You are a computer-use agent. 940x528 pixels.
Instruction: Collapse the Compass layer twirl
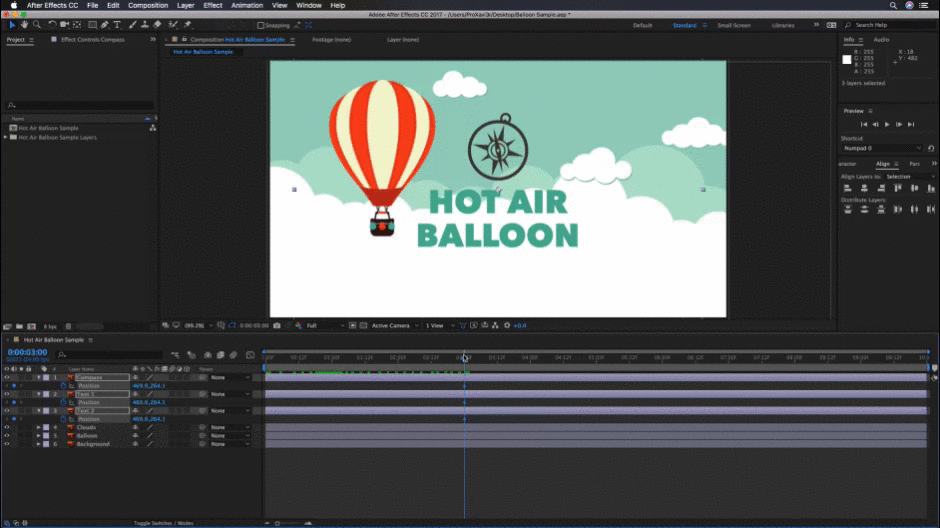pyautogui.click(x=38, y=378)
